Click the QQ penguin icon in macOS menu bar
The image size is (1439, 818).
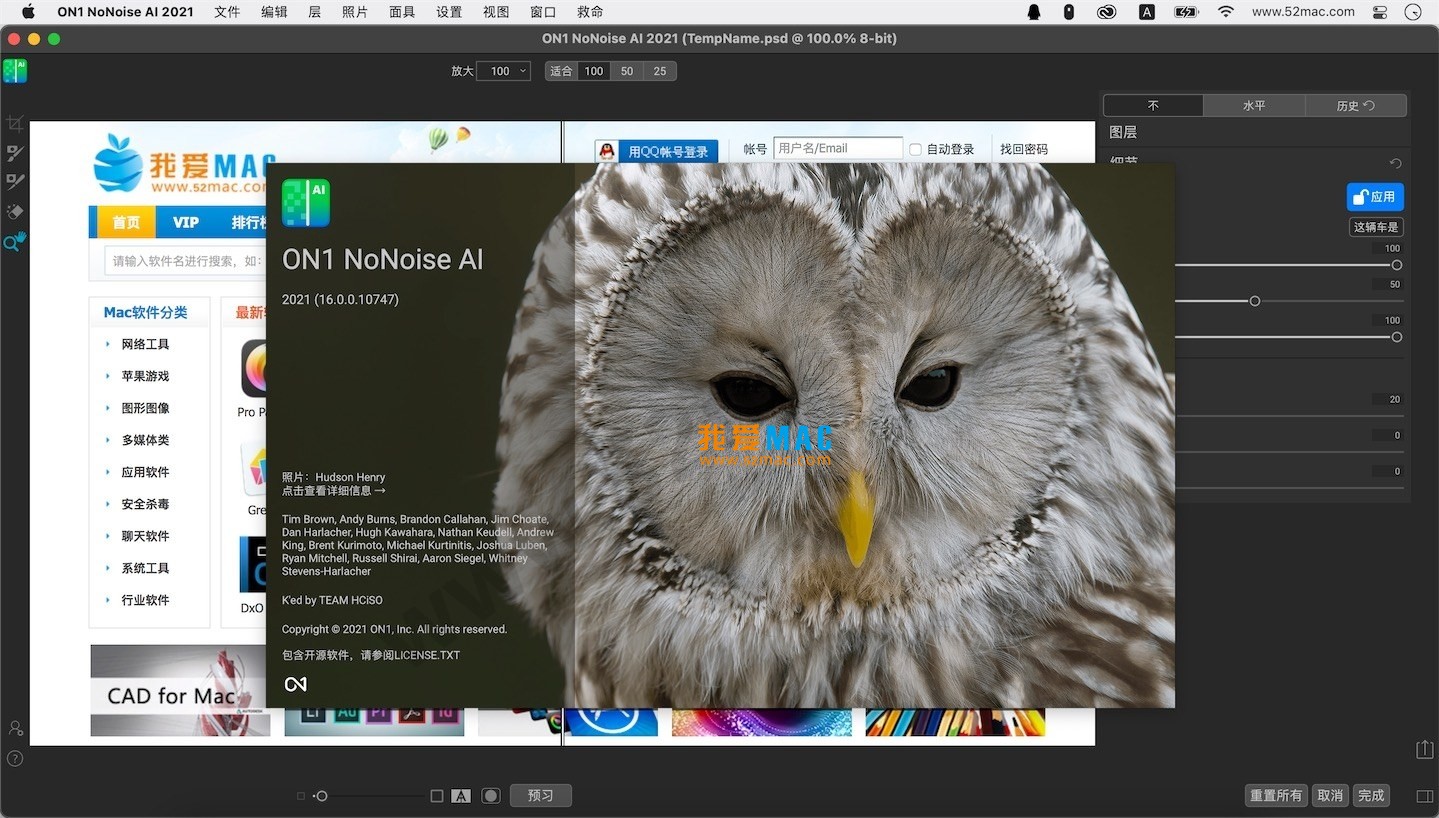pos(1034,12)
